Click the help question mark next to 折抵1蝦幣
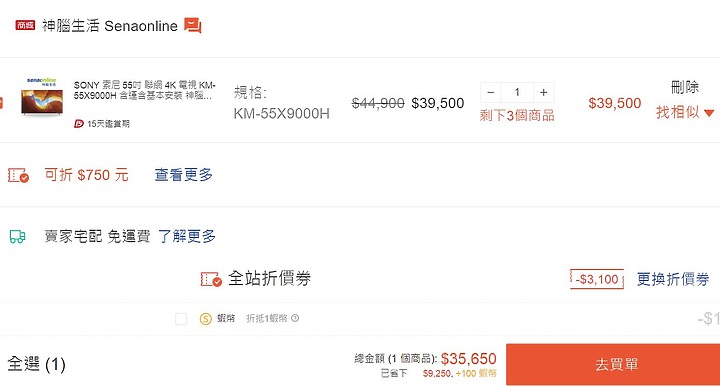This screenshot has width=720, height=386. coord(295,318)
